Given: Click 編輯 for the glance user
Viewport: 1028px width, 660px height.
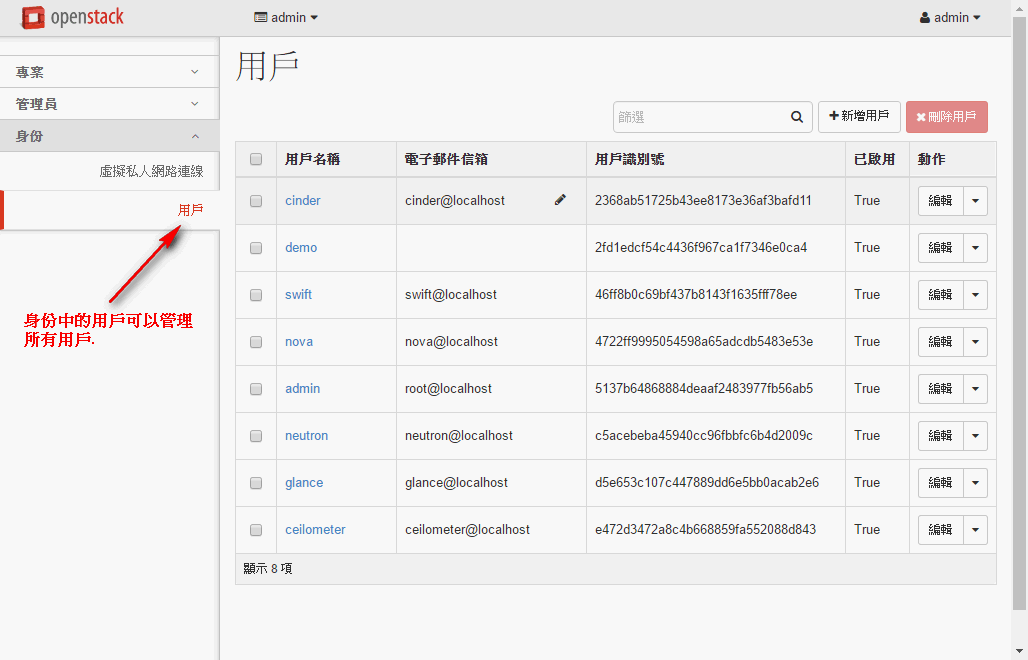Looking at the screenshot, I should 940,483.
